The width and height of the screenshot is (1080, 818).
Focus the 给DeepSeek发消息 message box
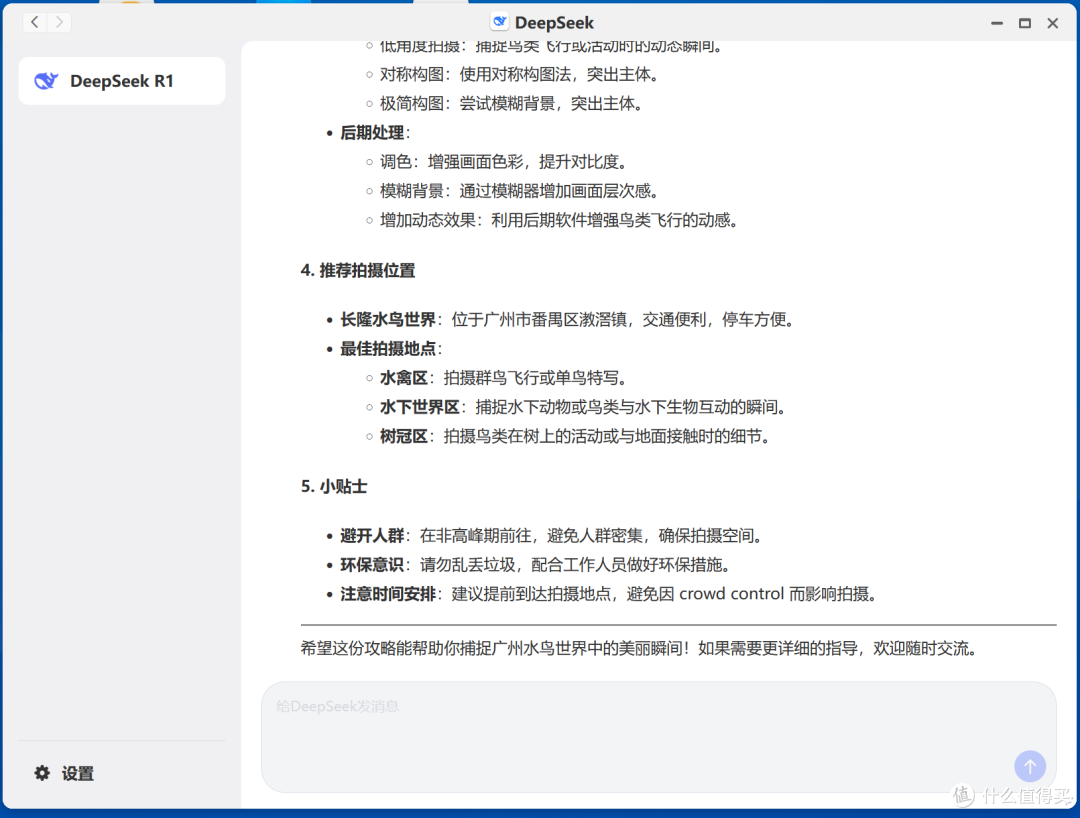click(x=658, y=737)
